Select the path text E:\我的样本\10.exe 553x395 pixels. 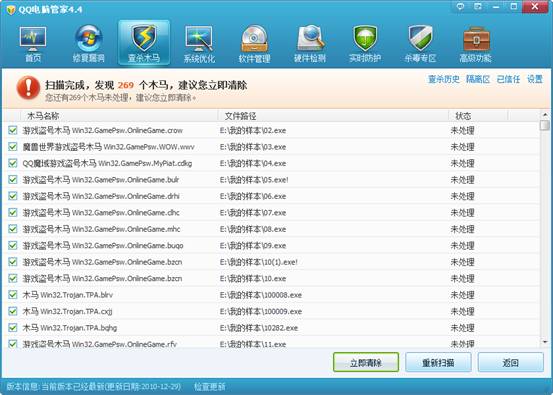pos(253,279)
